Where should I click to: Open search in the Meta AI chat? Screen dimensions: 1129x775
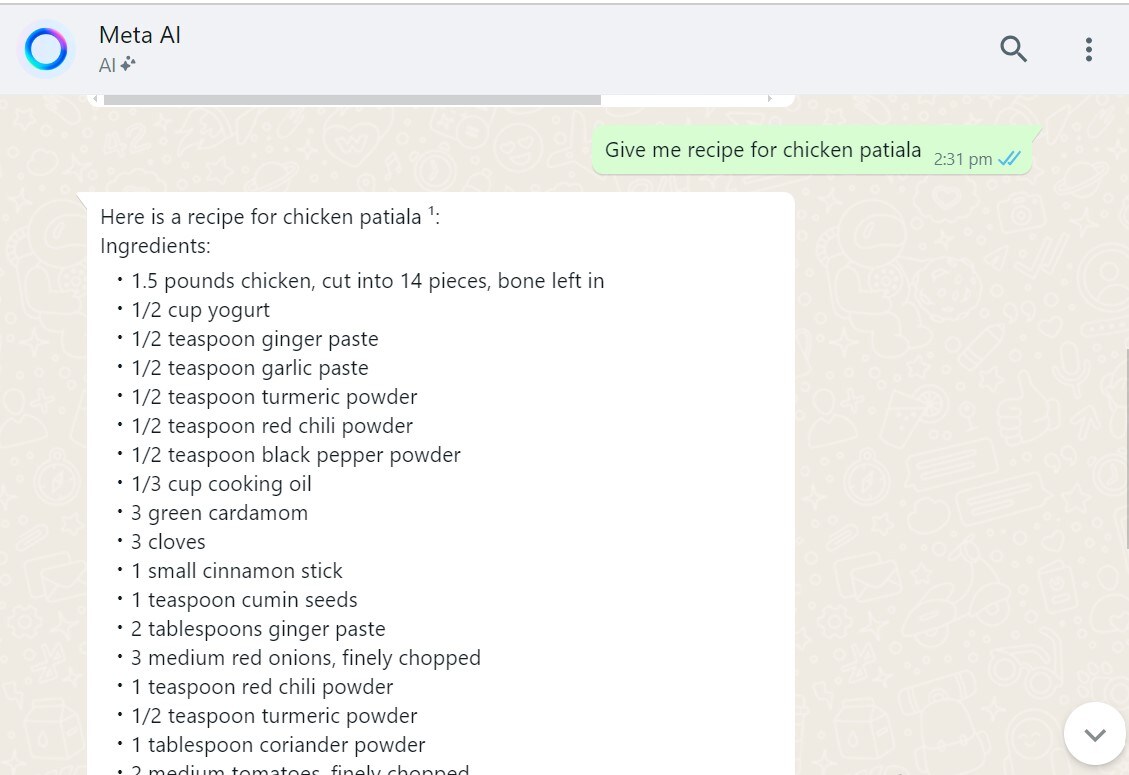point(1013,49)
